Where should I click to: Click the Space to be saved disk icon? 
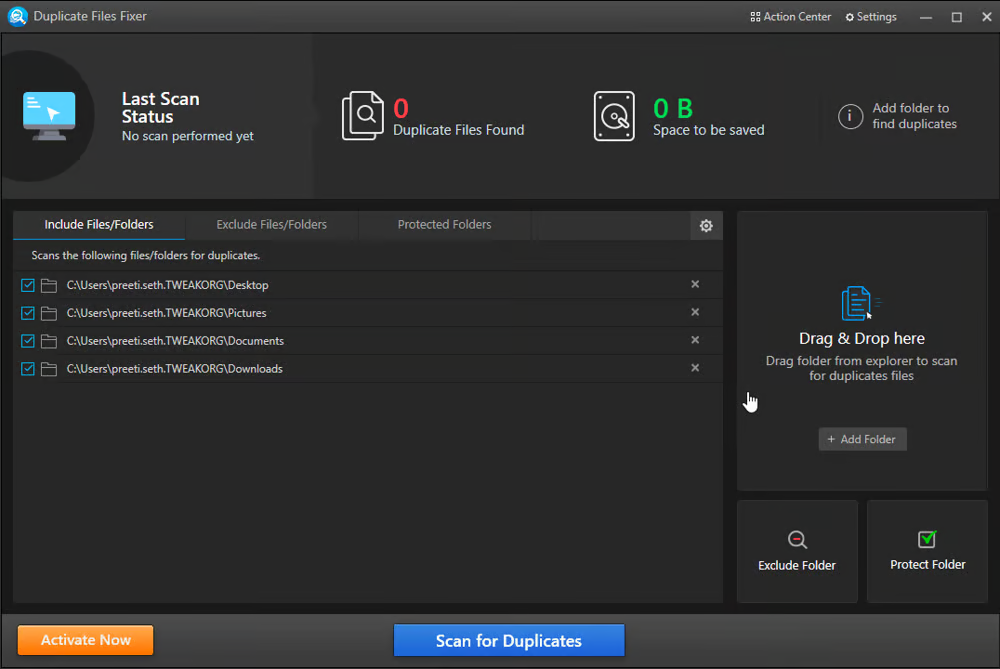614,116
